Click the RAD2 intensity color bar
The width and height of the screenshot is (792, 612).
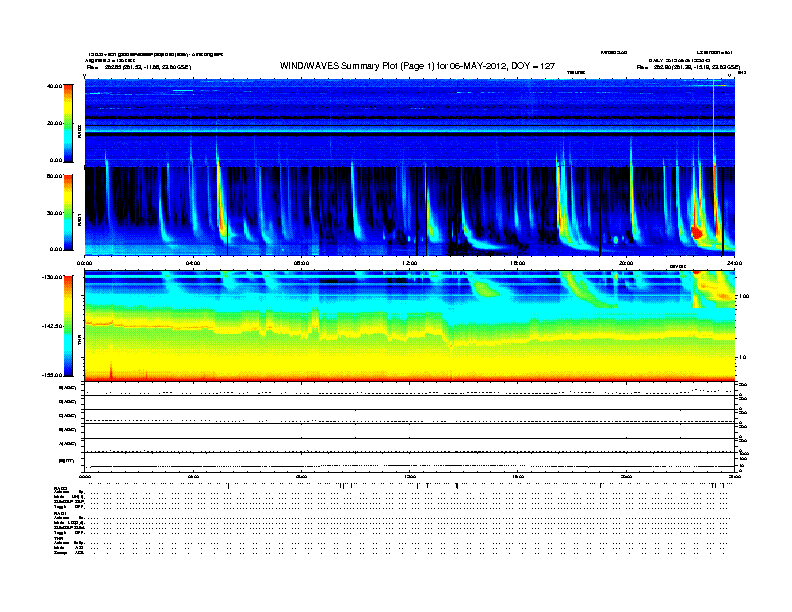(68, 123)
